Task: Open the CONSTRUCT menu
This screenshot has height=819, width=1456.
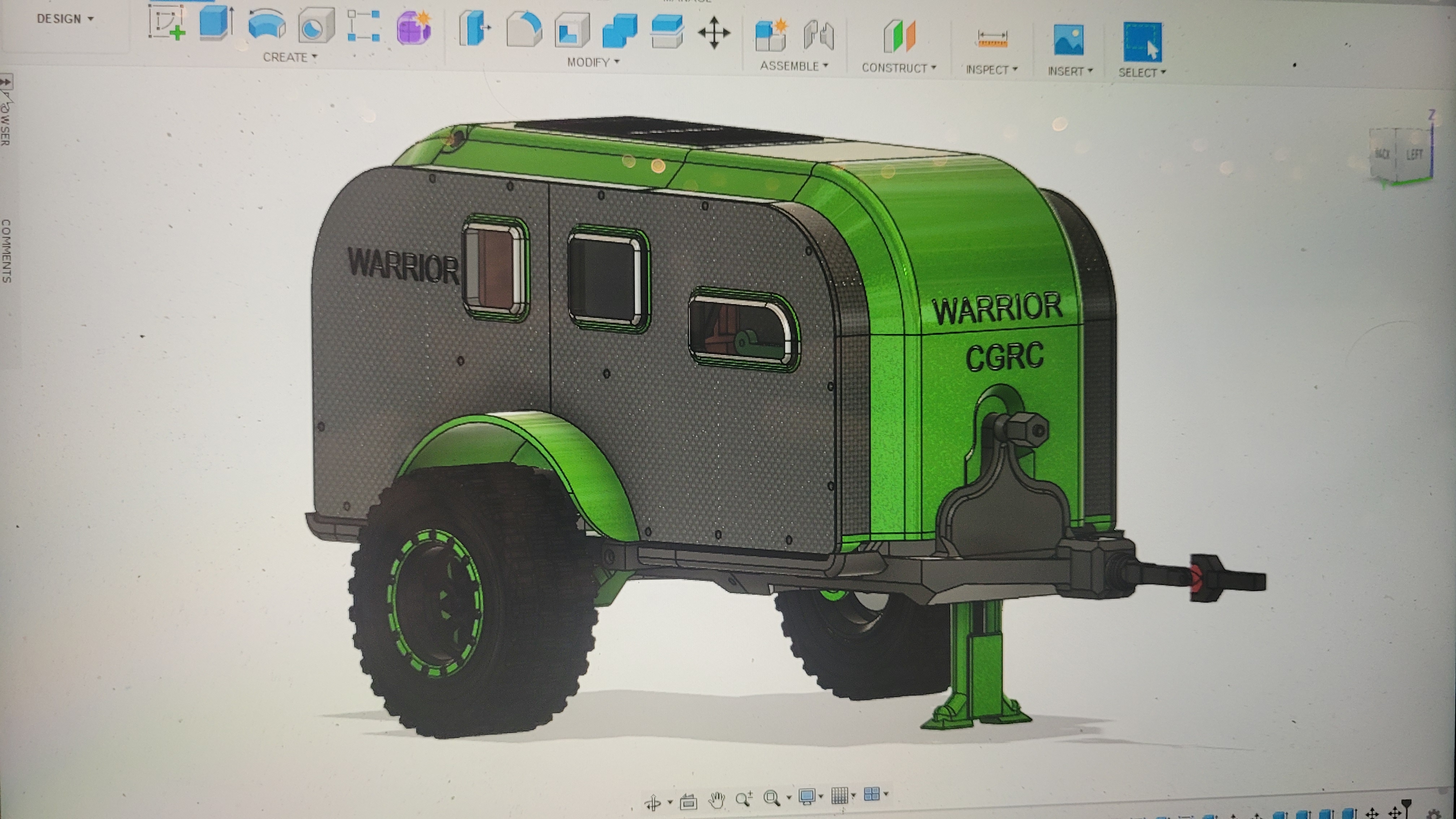Action: (899, 68)
